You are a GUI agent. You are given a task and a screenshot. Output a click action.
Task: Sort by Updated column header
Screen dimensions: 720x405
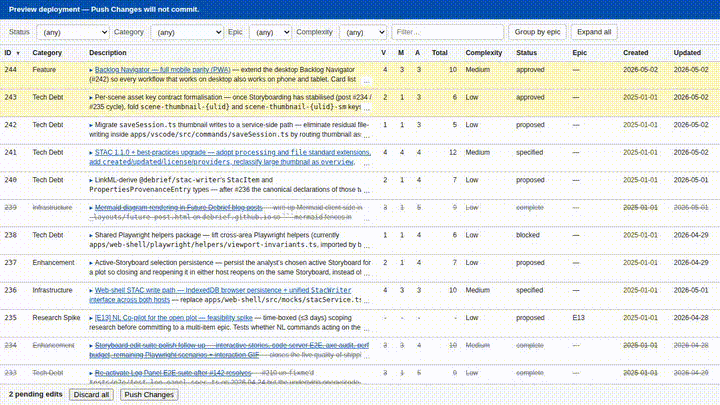(687, 53)
